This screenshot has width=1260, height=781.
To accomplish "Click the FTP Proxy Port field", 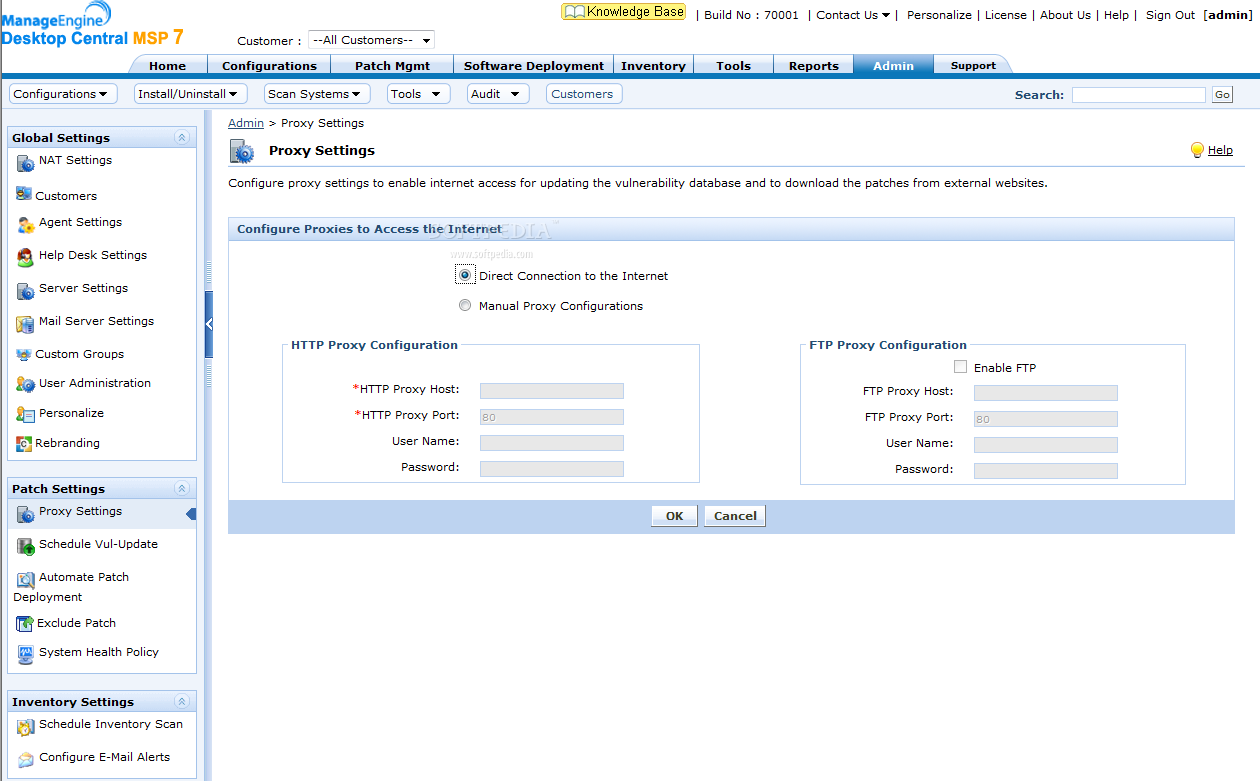I will click(x=1046, y=419).
